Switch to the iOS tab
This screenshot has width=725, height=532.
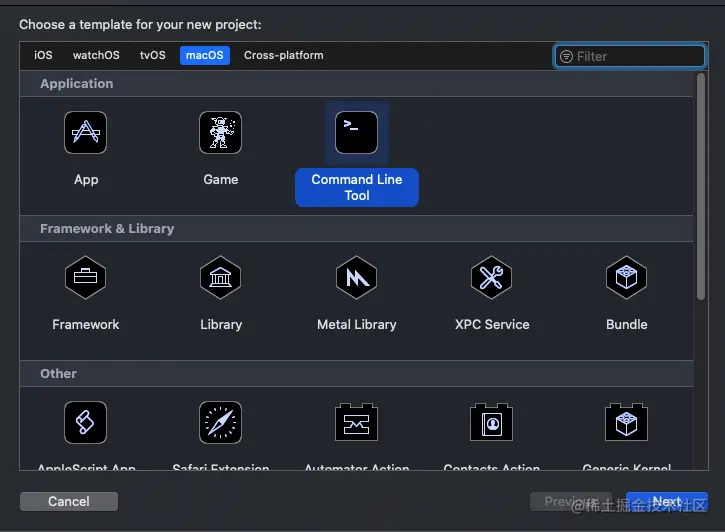[x=43, y=55]
